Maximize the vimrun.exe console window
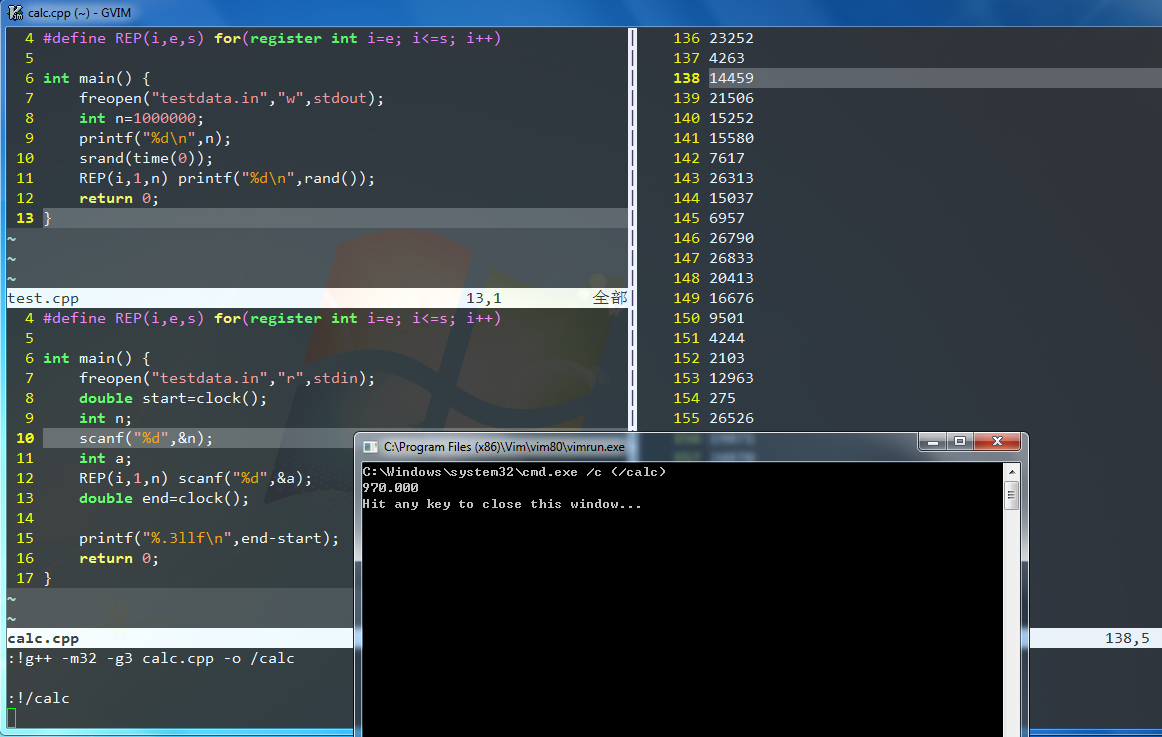Viewport: 1162px width, 737px height. click(x=960, y=442)
